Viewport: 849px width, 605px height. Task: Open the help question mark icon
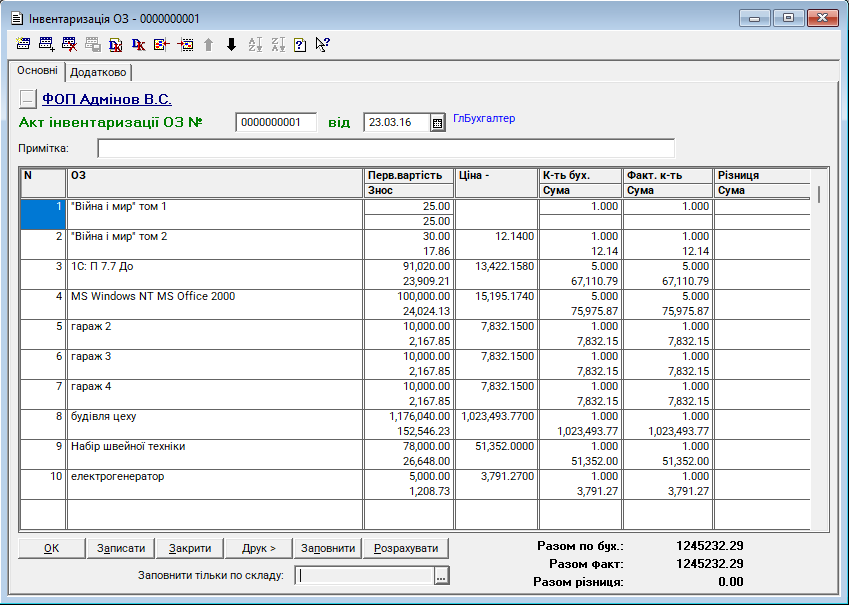(300, 44)
